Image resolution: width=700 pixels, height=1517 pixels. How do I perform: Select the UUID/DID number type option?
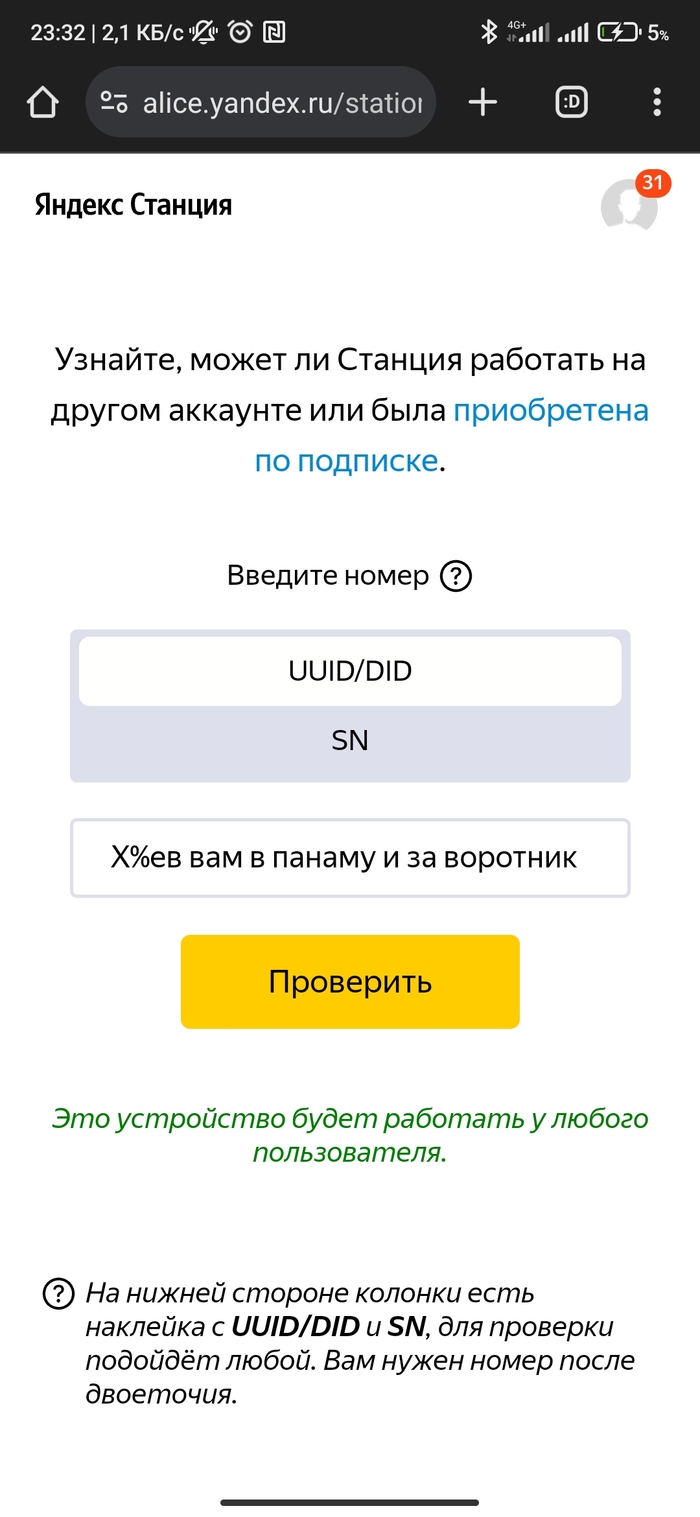350,670
